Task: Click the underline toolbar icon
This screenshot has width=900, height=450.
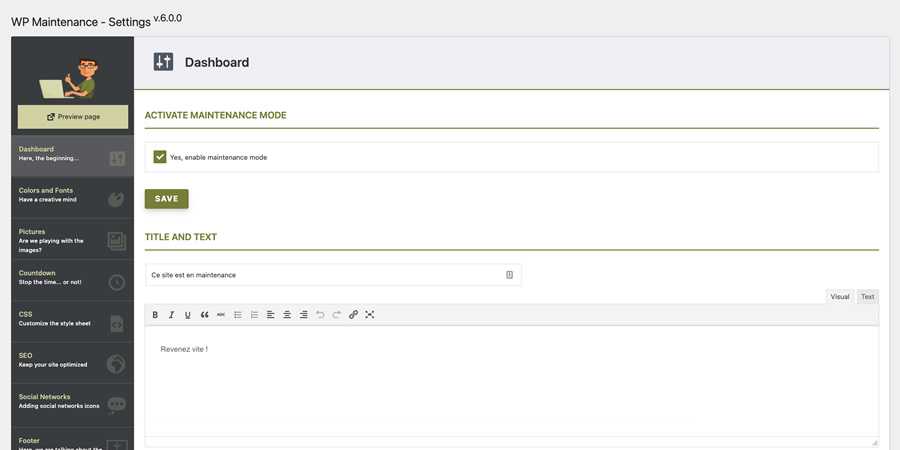Action: pyautogui.click(x=188, y=315)
